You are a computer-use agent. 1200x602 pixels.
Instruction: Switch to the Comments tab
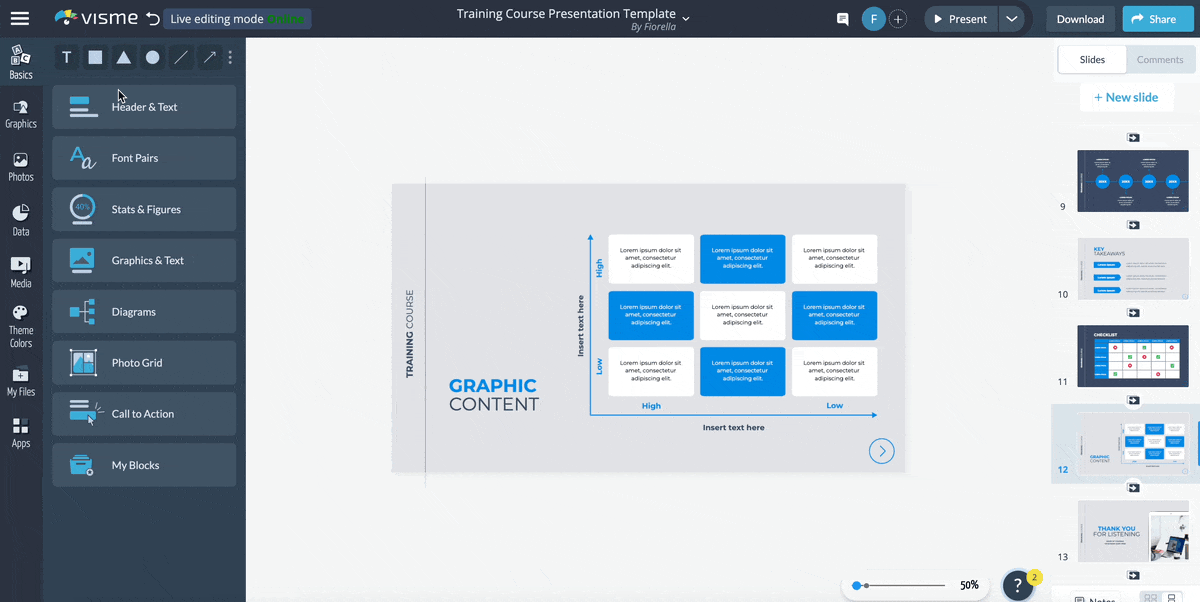(1160, 59)
